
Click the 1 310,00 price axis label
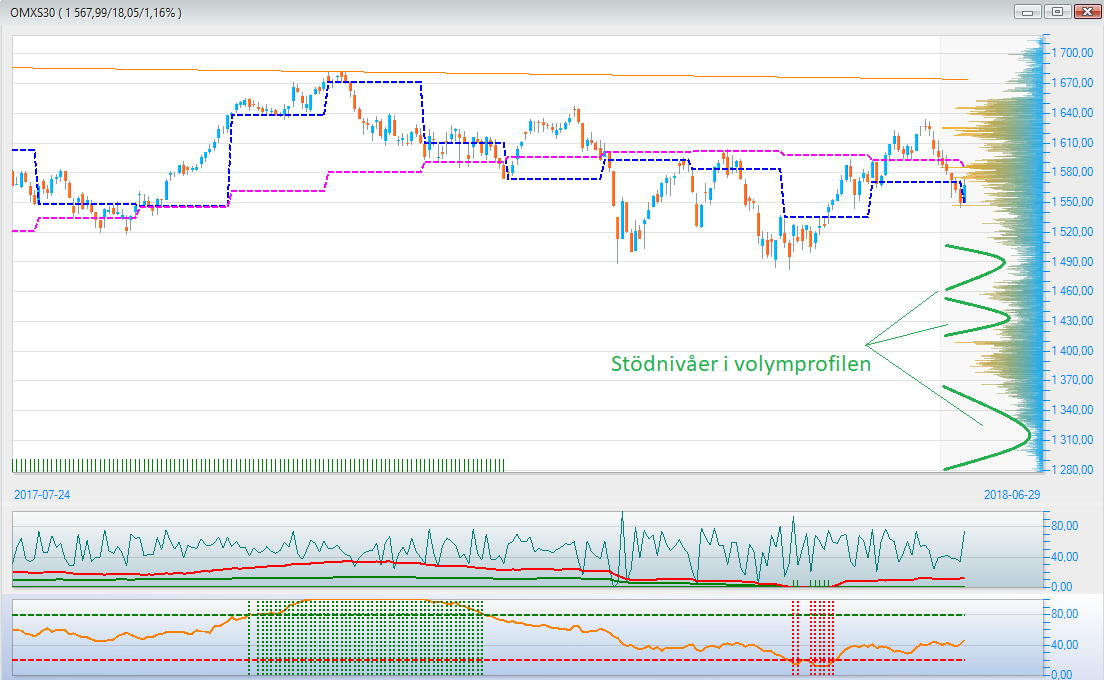pos(1073,440)
